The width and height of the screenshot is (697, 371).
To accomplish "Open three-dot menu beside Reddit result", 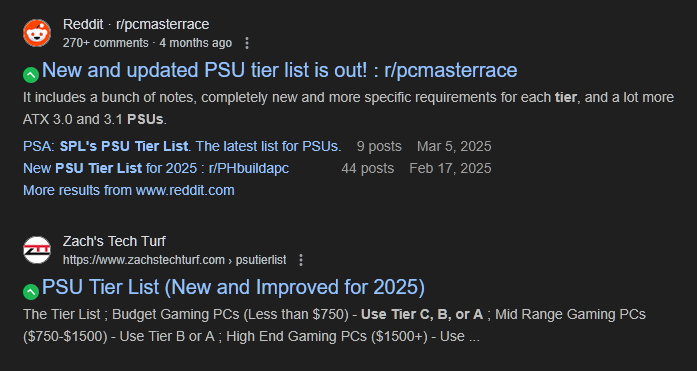I will click(x=247, y=43).
